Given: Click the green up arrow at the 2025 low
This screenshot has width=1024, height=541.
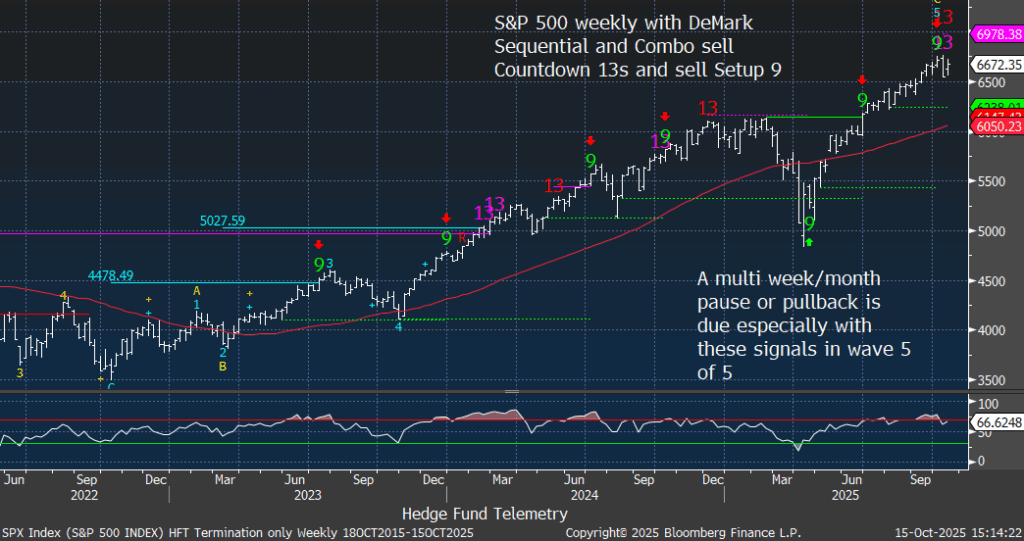Looking at the screenshot, I should (809, 242).
